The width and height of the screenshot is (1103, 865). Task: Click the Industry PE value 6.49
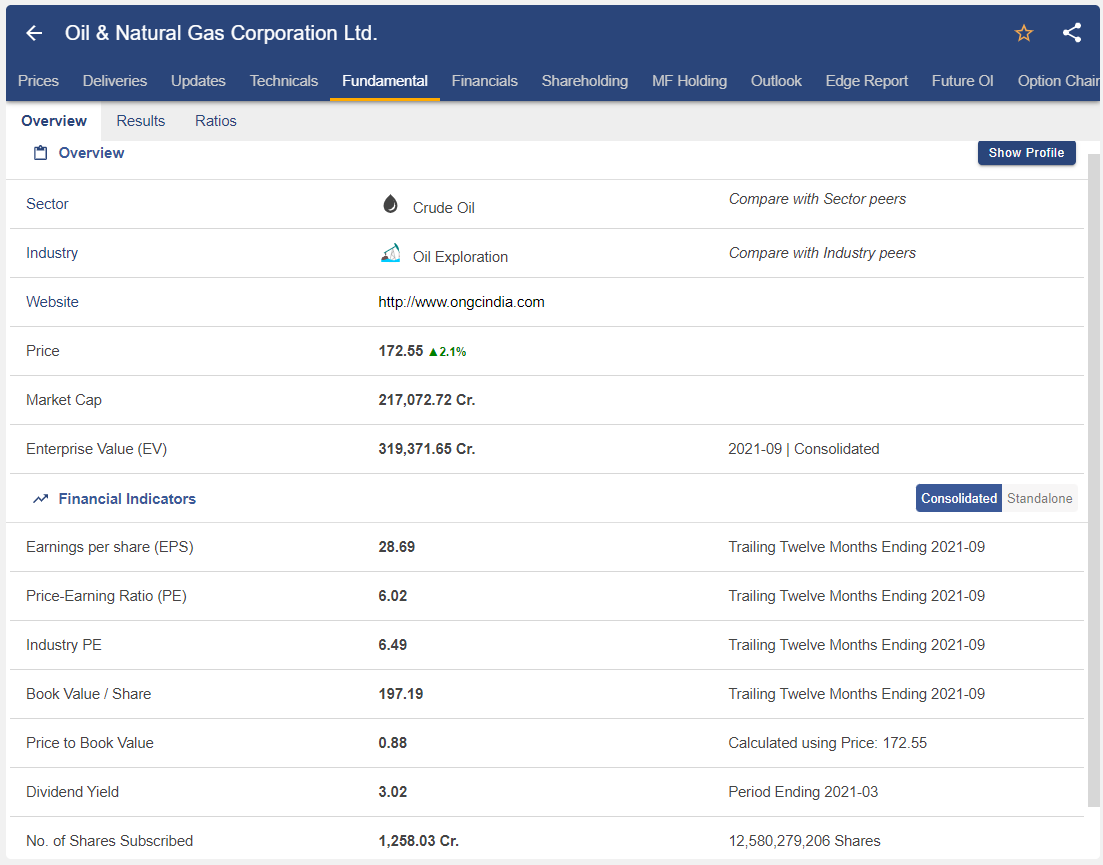click(x=393, y=645)
